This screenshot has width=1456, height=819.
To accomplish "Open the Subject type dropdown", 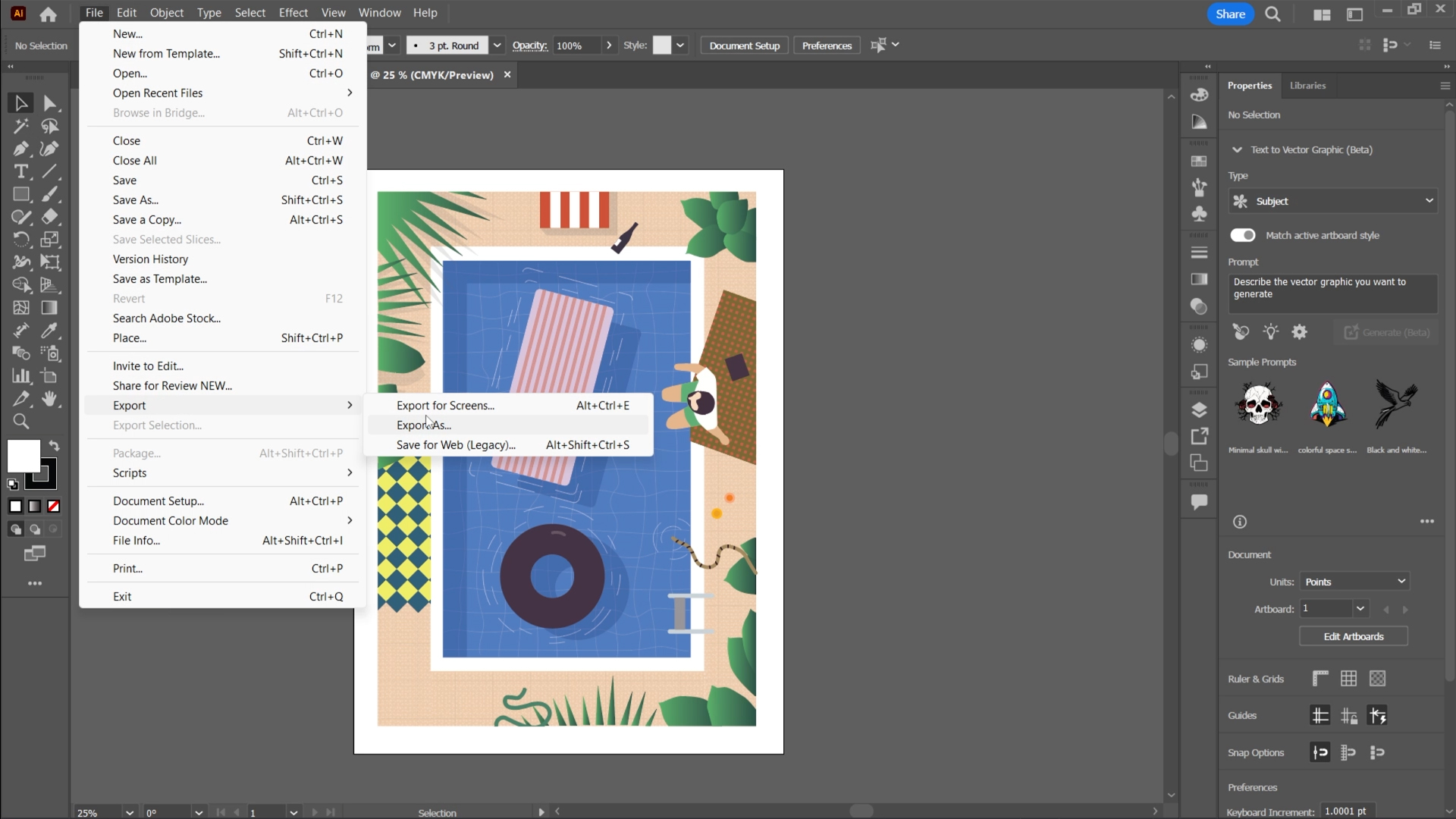I will click(x=1333, y=201).
